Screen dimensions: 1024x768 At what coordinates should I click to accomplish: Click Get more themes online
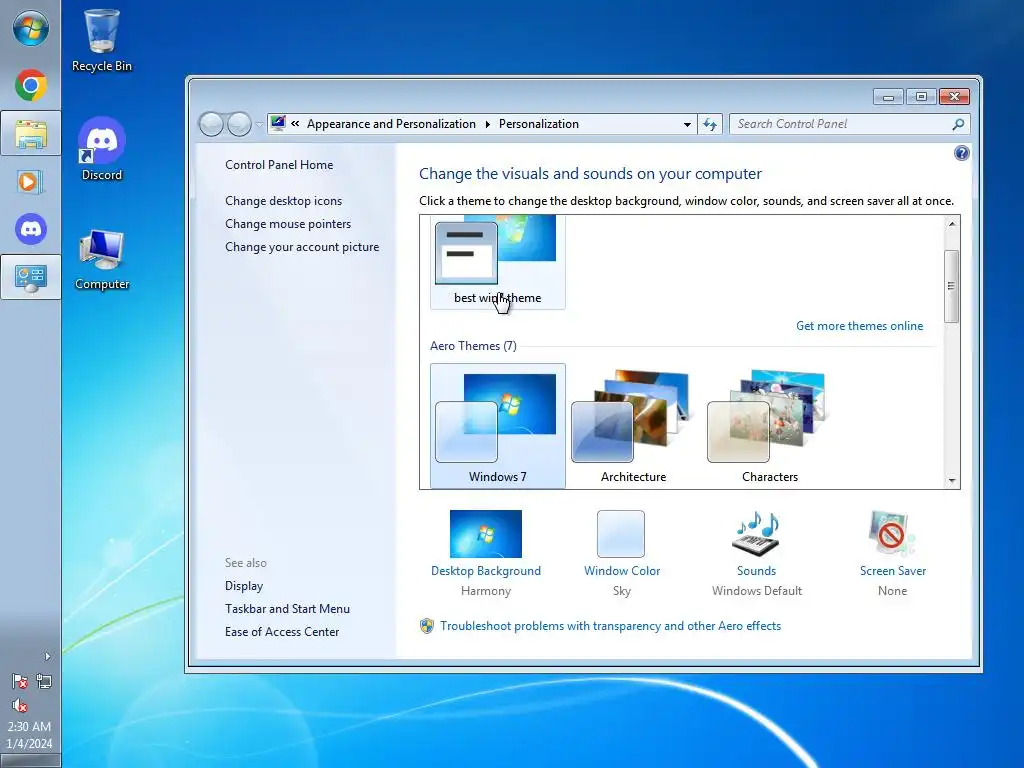(x=859, y=326)
